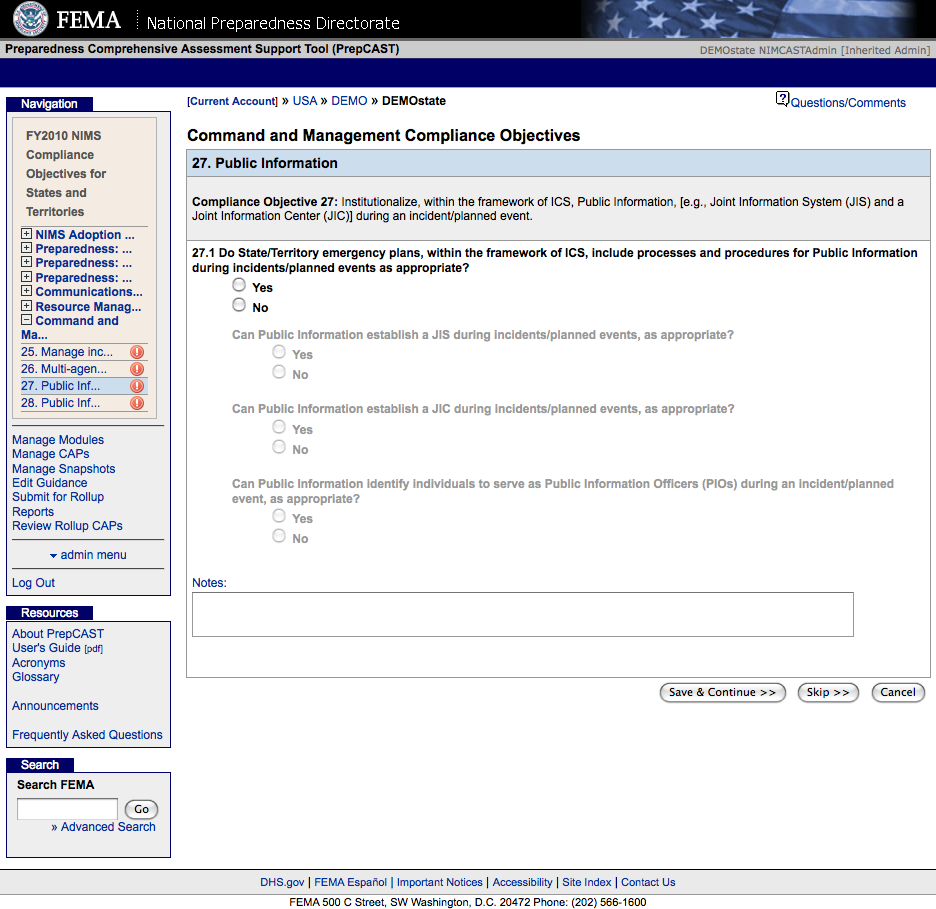Image resolution: width=936 pixels, height=909 pixels.
Task: Collapse the Command and Management section
Action: pos(27,321)
